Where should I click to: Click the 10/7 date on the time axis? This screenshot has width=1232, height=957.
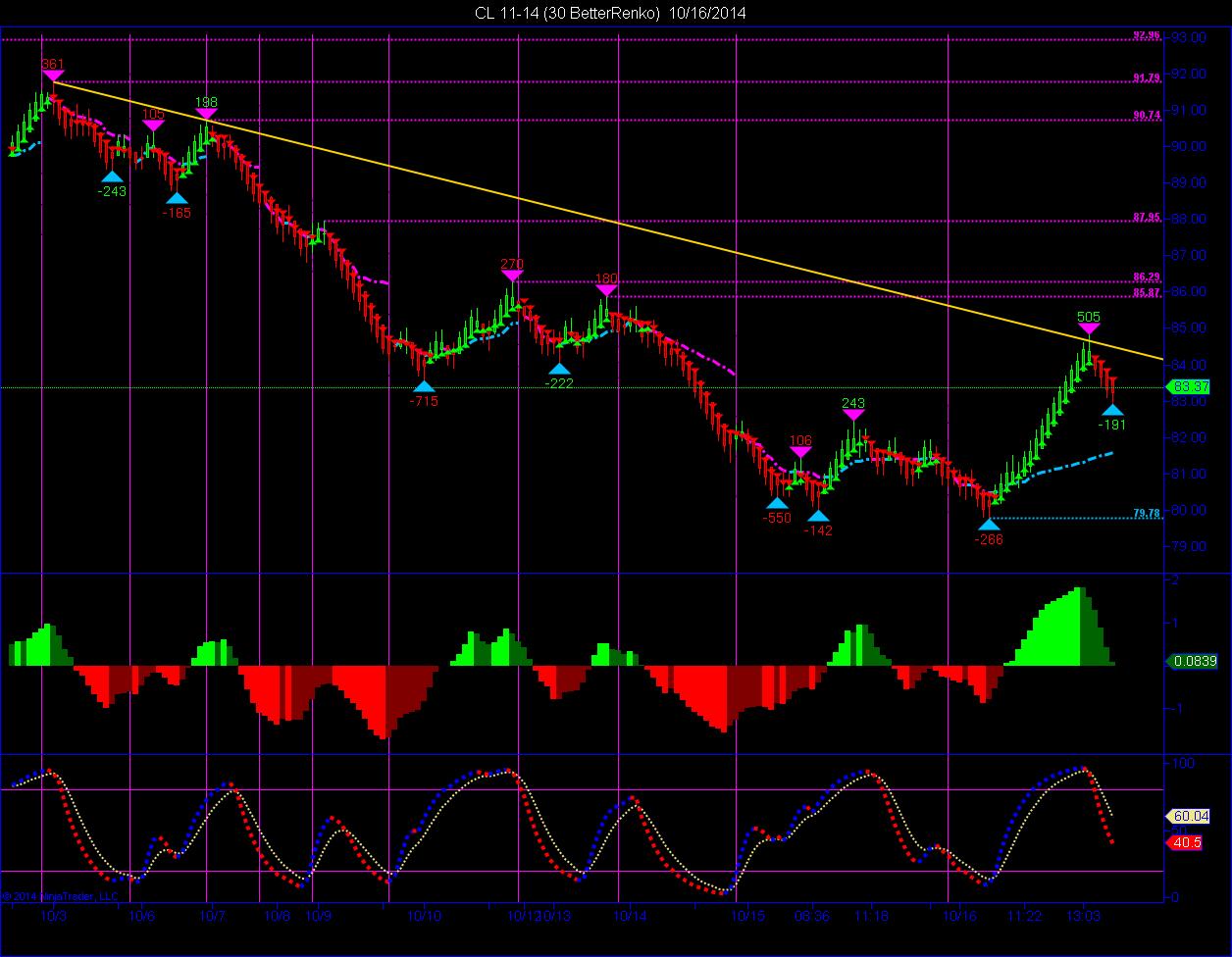[x=213, y=915]
